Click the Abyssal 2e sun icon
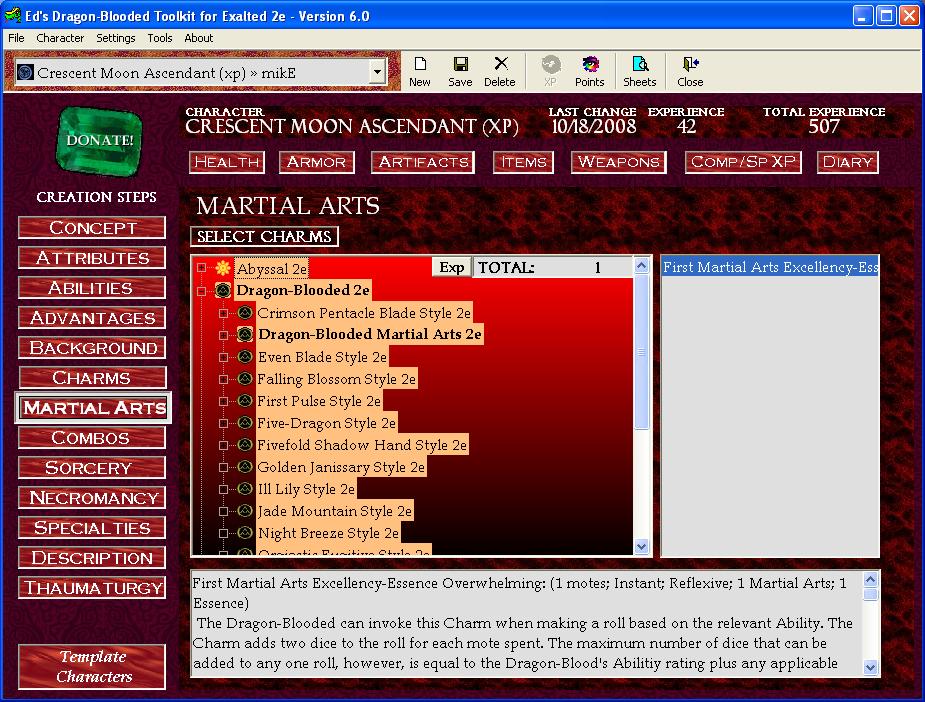Image resolution: width=925 pixels, height=702 pixels. pyautogui.click(x=222, y=268)
